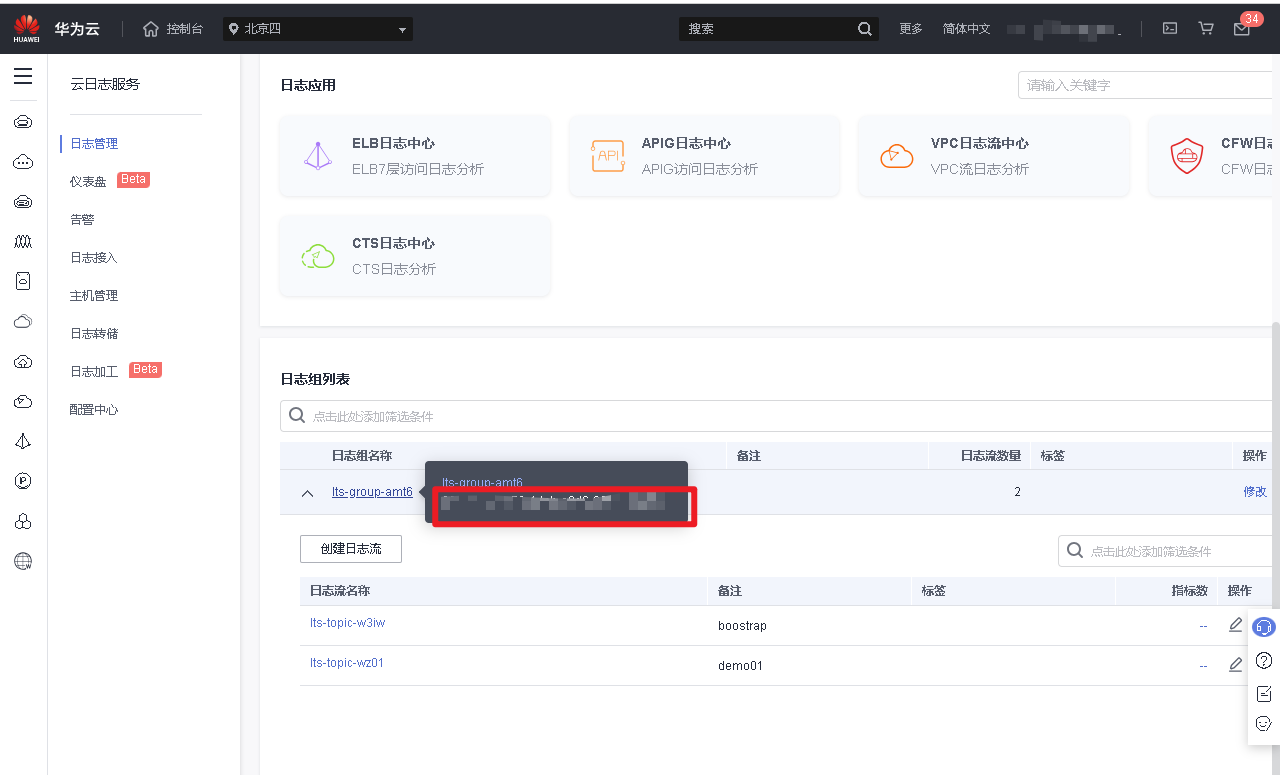Select 日志接入 in the left menu
This screenshot has height=775, width=1280.
[x=94, y=258]
